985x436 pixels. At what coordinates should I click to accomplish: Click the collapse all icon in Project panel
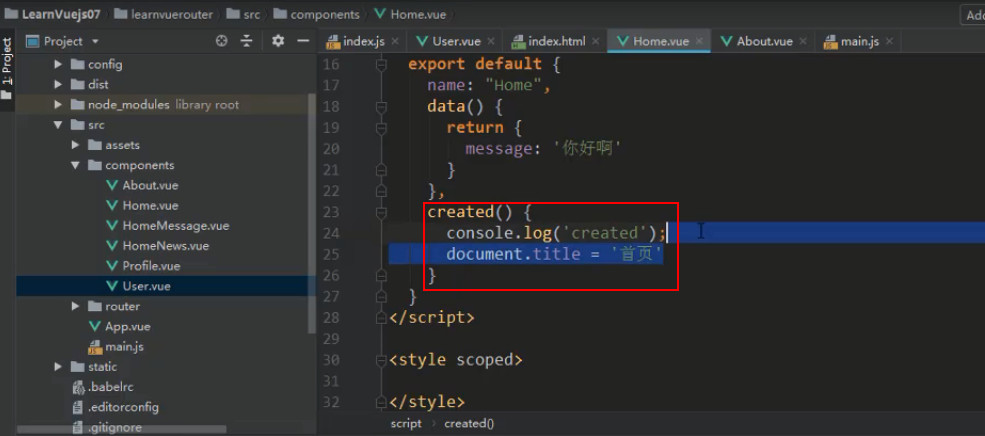pos(247,41)
